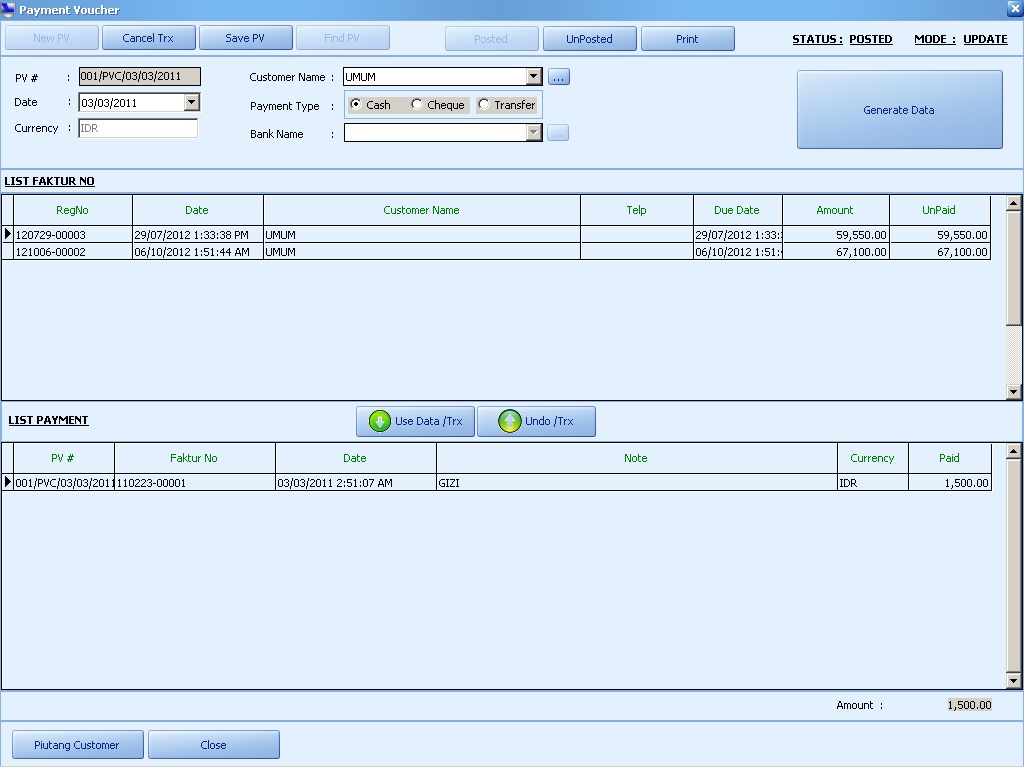Open the Customer Name dropdown

point(533,77)
